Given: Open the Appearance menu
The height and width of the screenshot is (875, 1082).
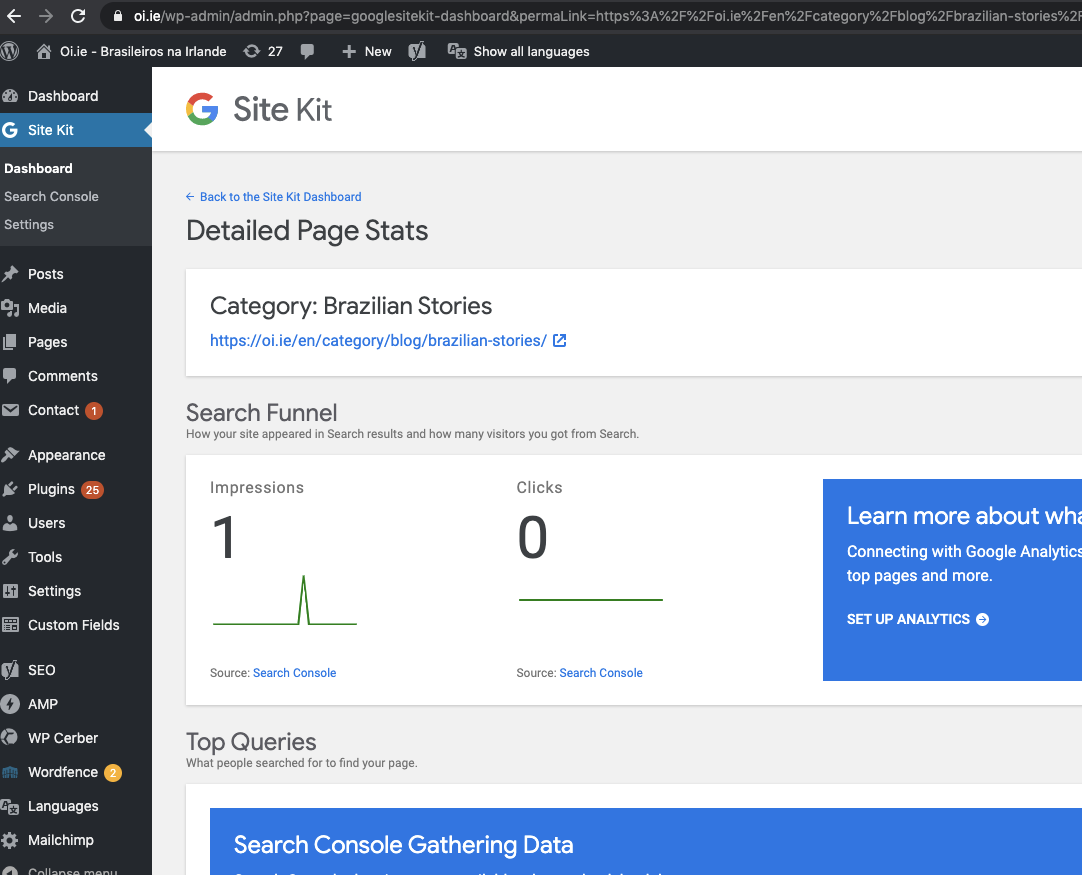Looking at the screenshot, I should coord(76,455).
